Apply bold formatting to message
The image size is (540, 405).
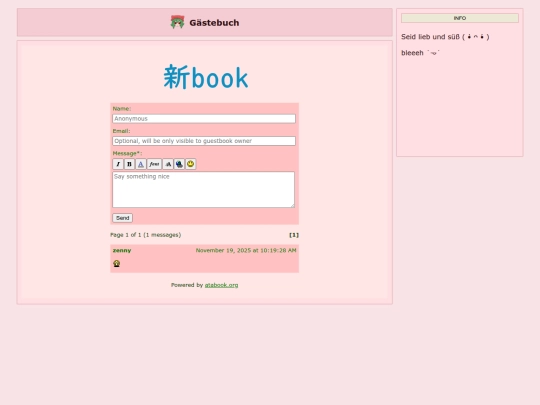click(129, 164)
